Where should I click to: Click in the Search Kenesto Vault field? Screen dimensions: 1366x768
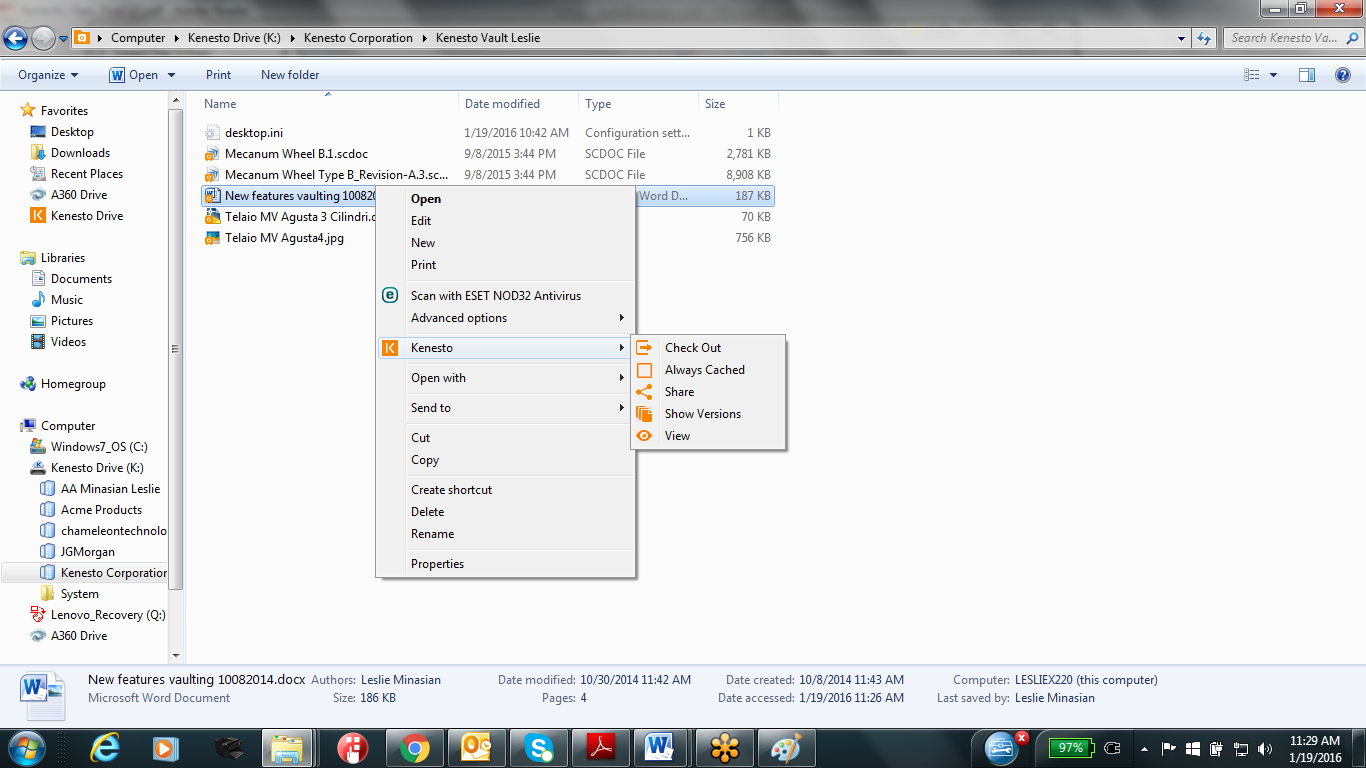click(x=1291, y=38)
